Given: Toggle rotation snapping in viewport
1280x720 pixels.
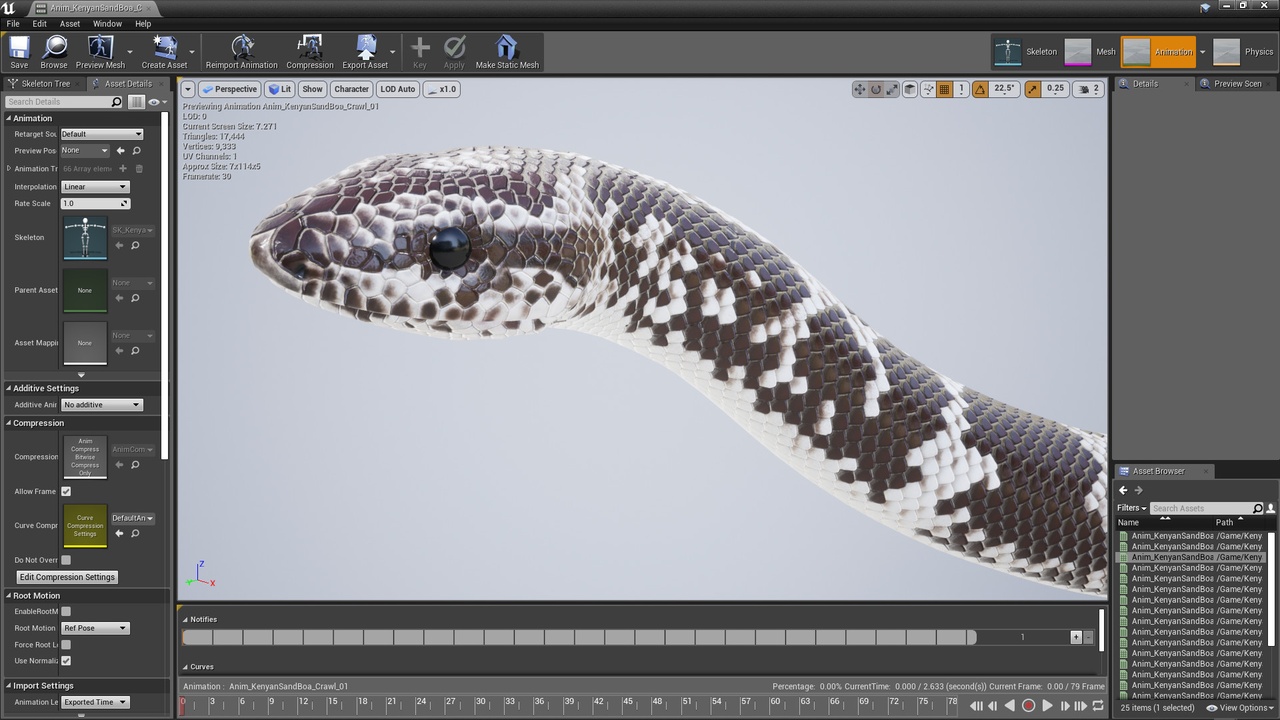Looking at the screenshot, I should point(980,89).
